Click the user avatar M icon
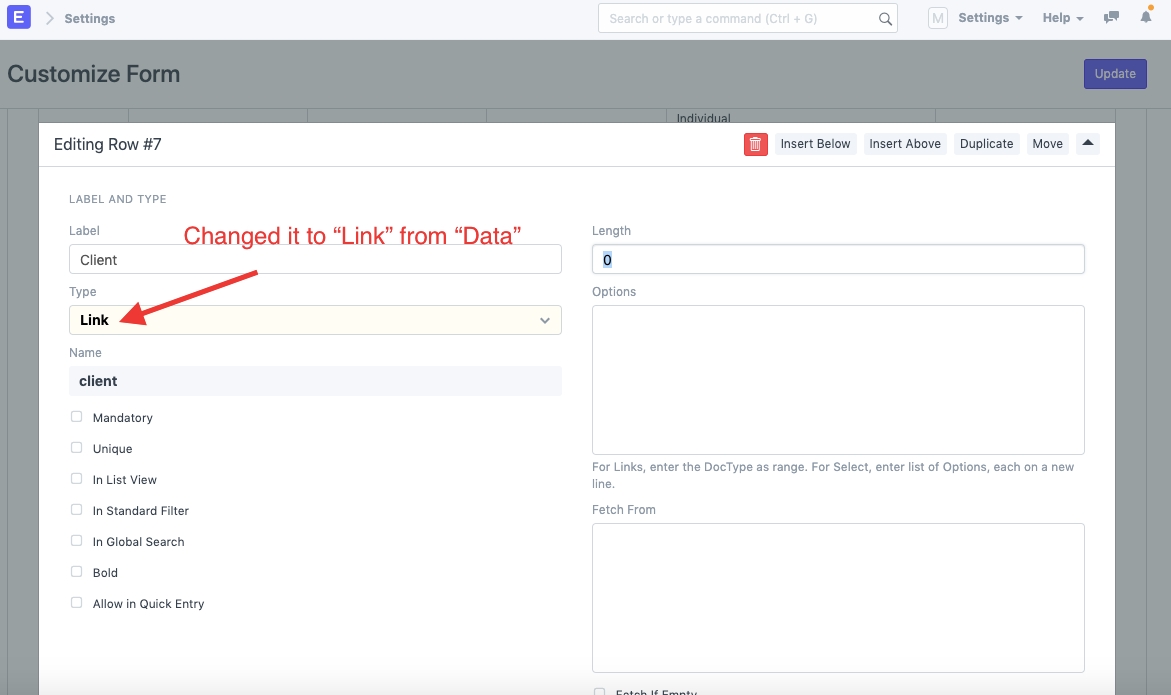This screenshot has width=1171, height=695. (938, 18)
